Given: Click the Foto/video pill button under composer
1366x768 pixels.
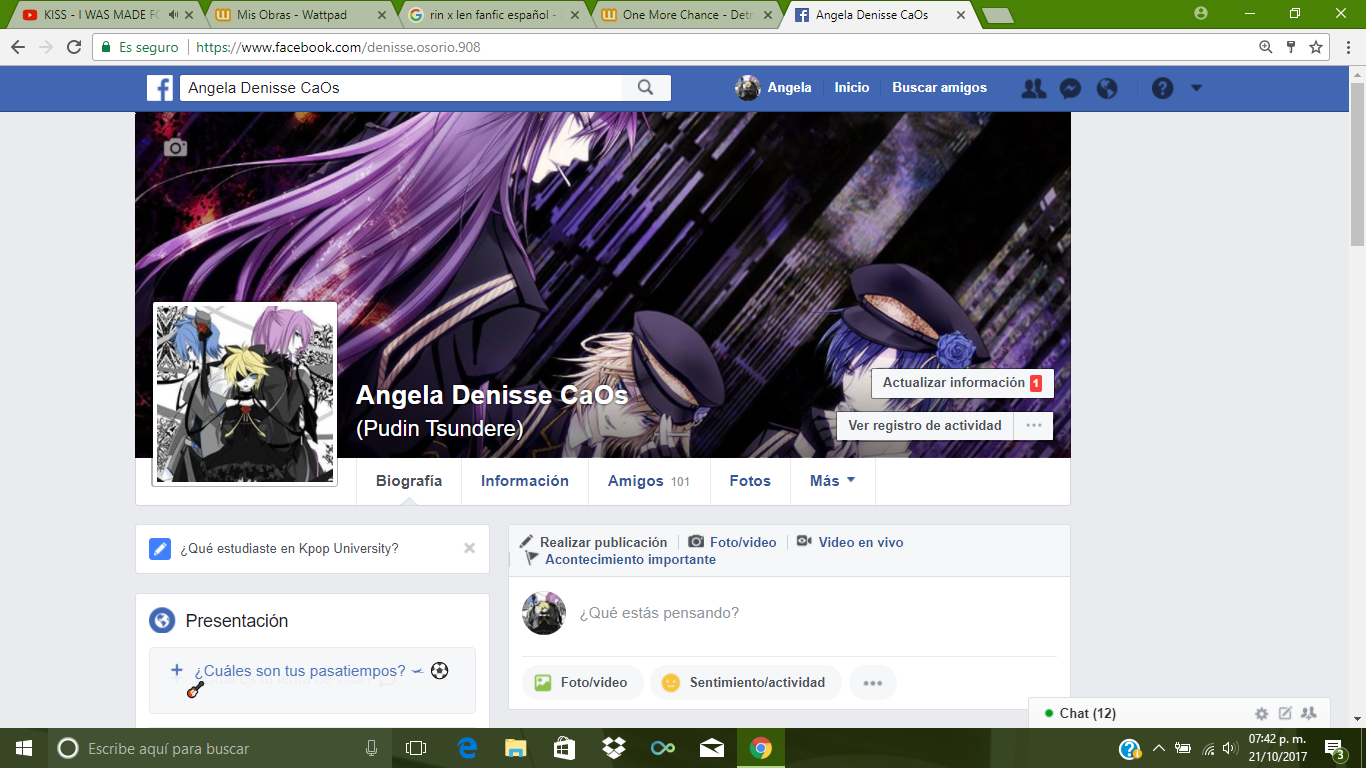Looking at the screenshot, I should (582, 683).
